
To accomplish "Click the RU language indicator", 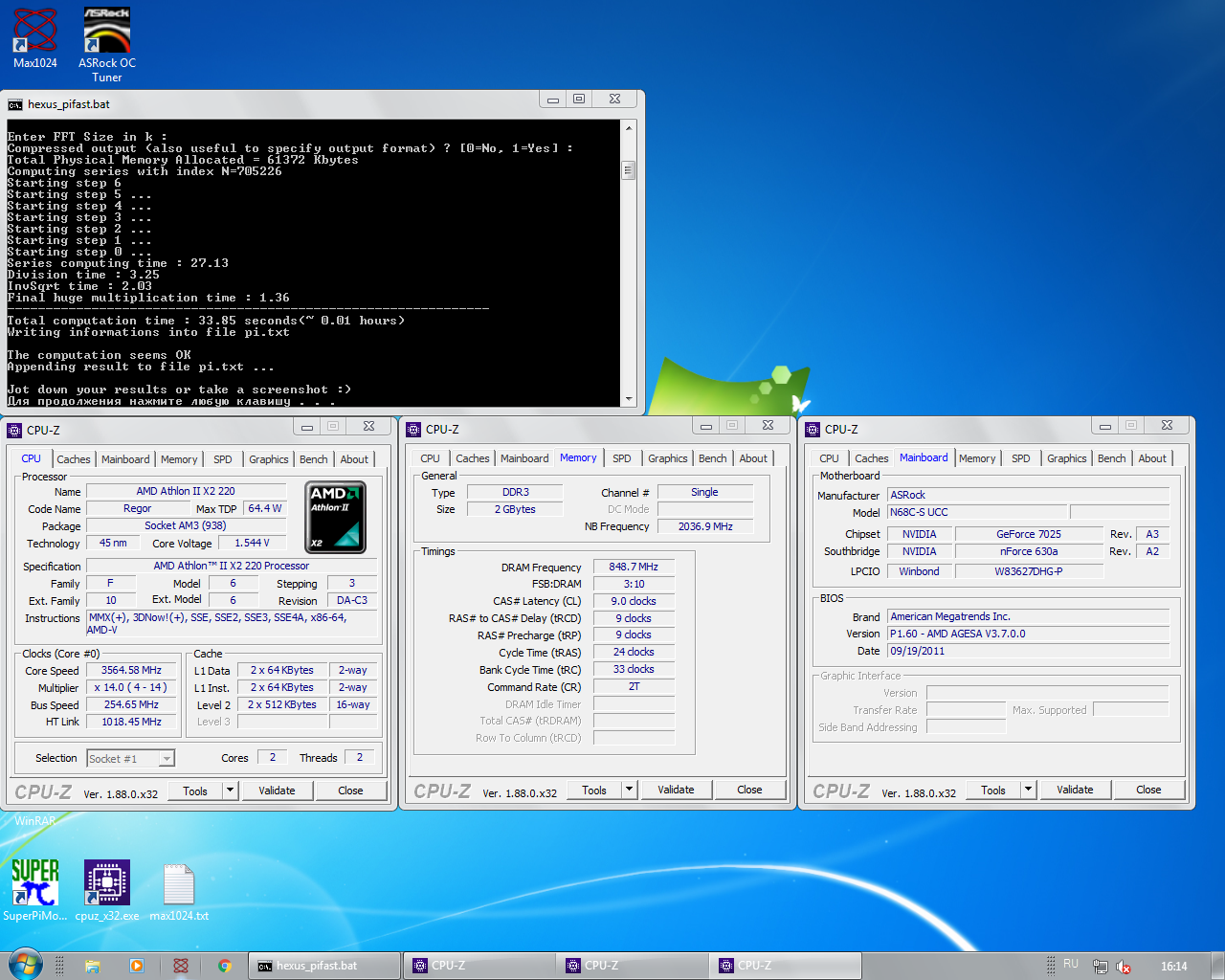I will 1071,965.
